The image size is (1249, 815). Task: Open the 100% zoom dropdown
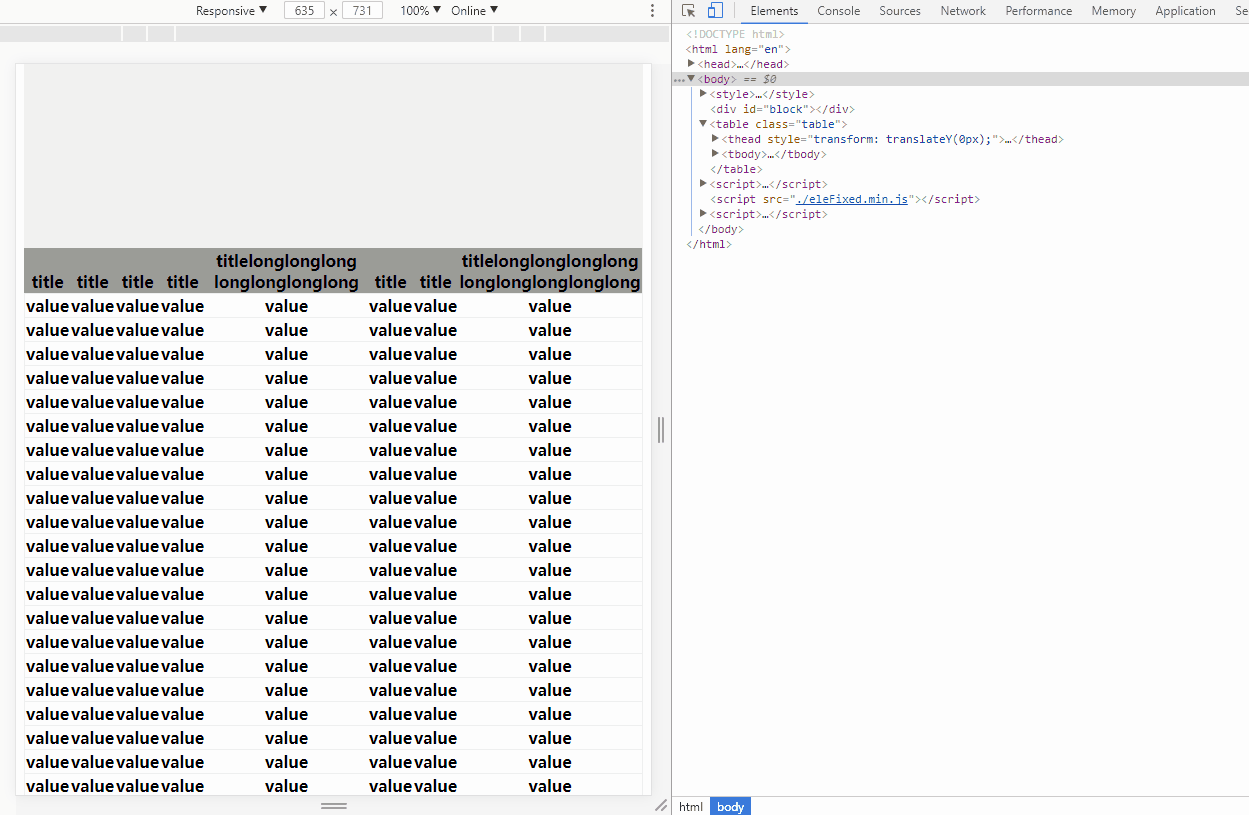coord(420,11)
